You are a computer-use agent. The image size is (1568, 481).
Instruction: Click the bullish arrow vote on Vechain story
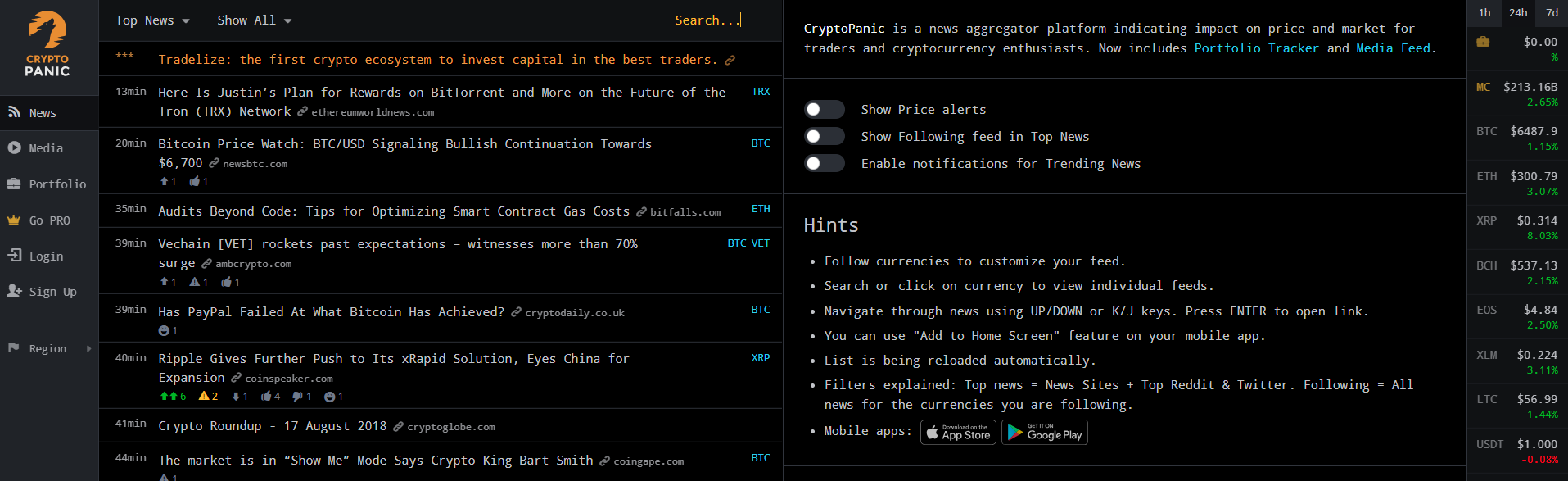(165, 282)
